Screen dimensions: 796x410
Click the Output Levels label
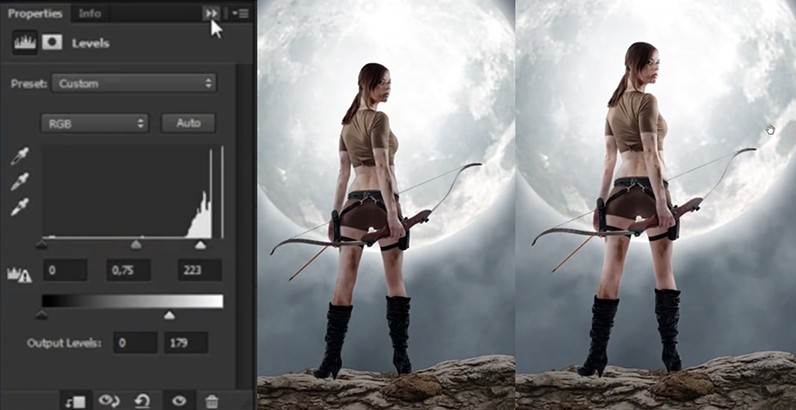pos(64,343)
